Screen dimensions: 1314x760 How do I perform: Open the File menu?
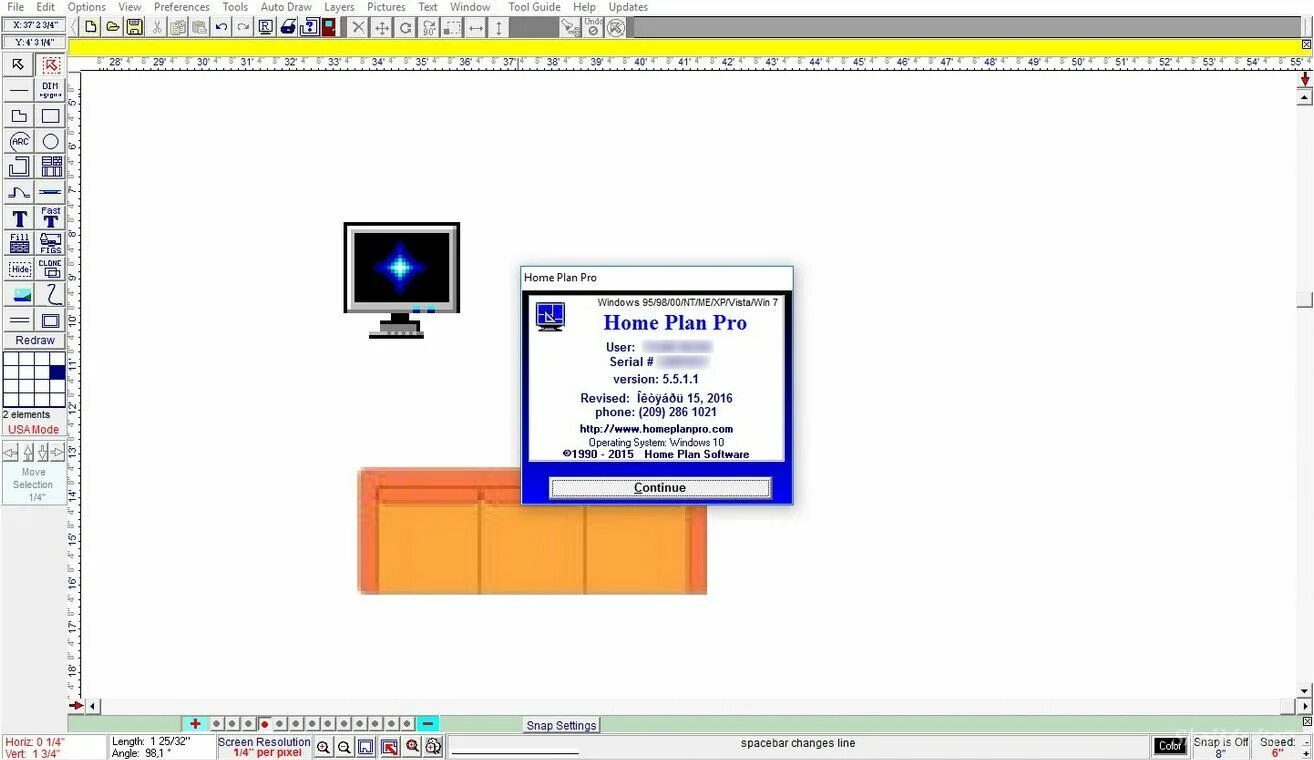pyautogui.click(x=15, y=7)
